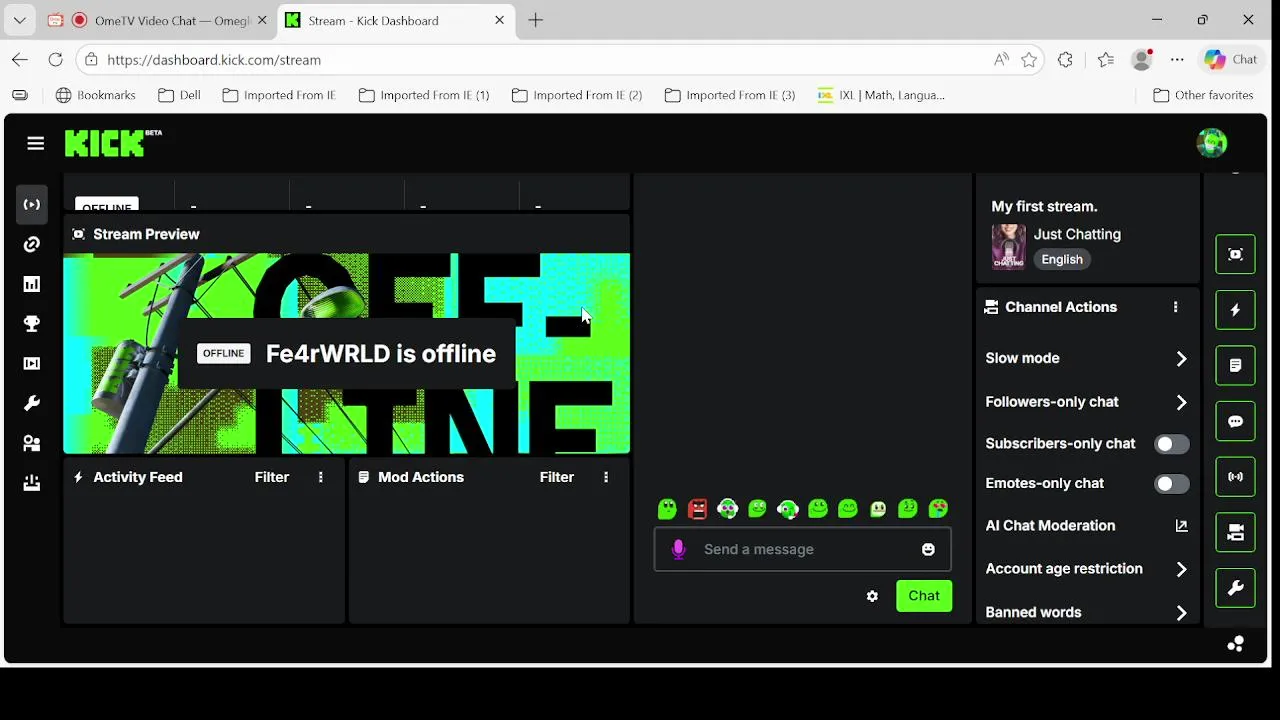1280x720 pixels.
Task: Toggle chat bubble icon in right rail
Action: (x=1235, y=421)
